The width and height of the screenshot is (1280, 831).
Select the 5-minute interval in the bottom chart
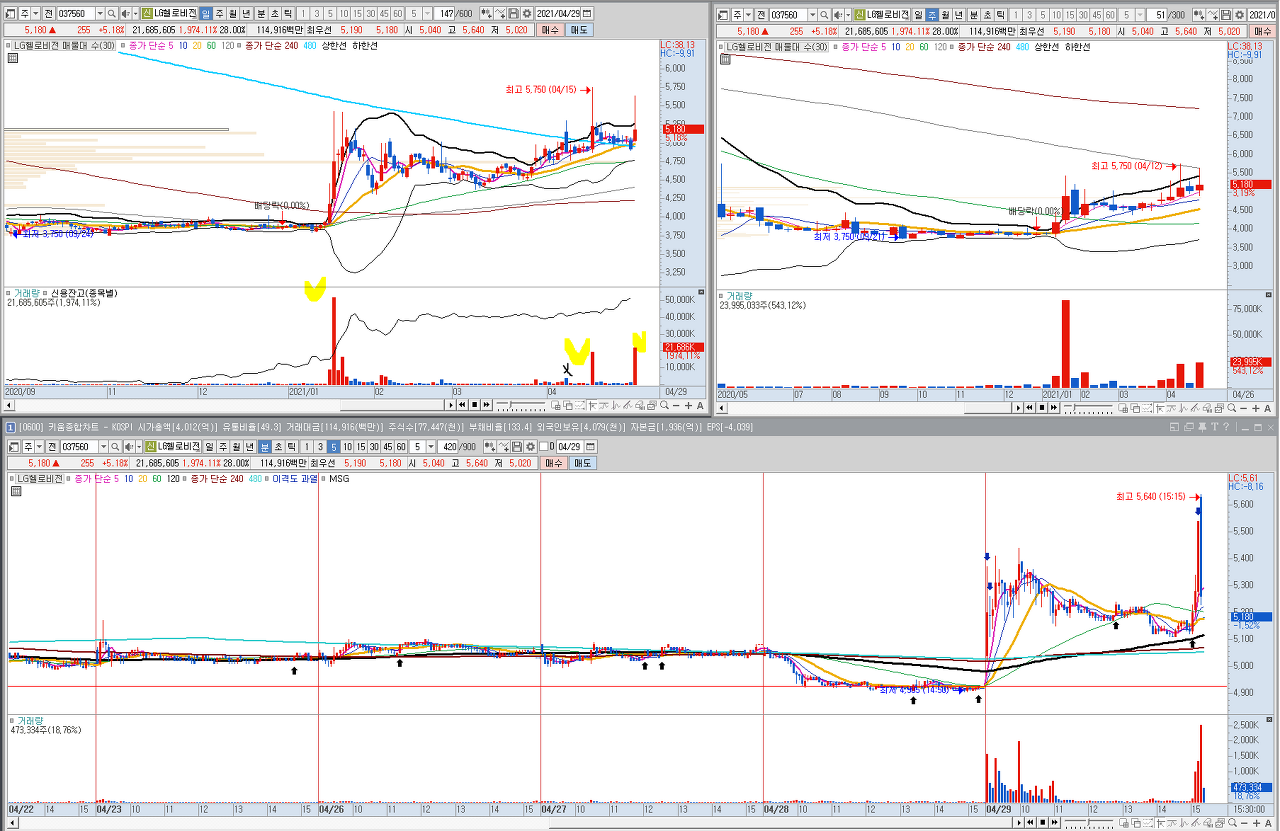(x=334, y=446)
